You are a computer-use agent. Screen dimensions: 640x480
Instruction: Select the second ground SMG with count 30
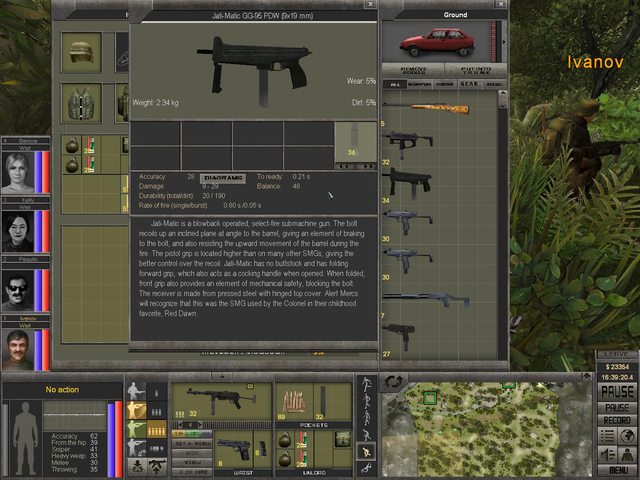click(x=407, y=260)
